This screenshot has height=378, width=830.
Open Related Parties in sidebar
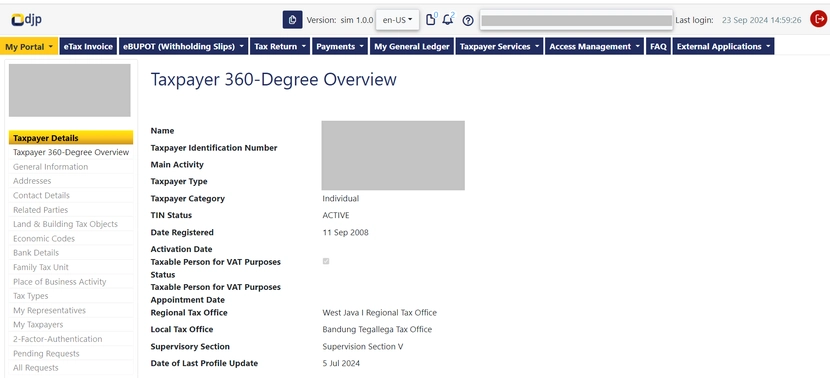coord(71,210)
